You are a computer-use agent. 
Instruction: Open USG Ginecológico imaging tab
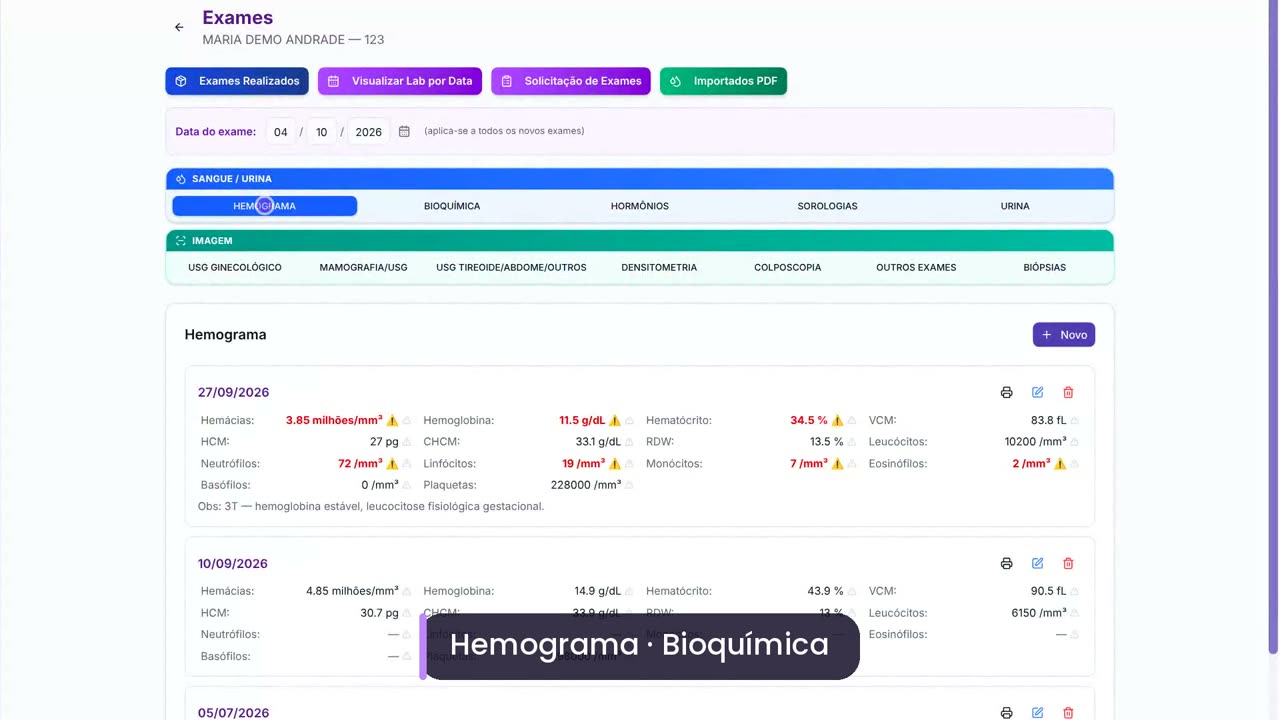pos(235,267)
